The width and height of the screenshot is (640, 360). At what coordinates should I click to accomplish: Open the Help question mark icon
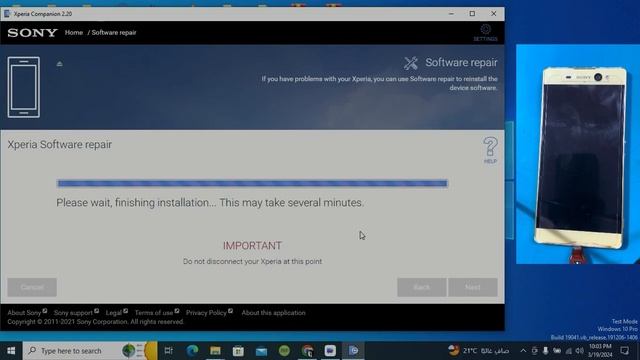pos(490,150)
